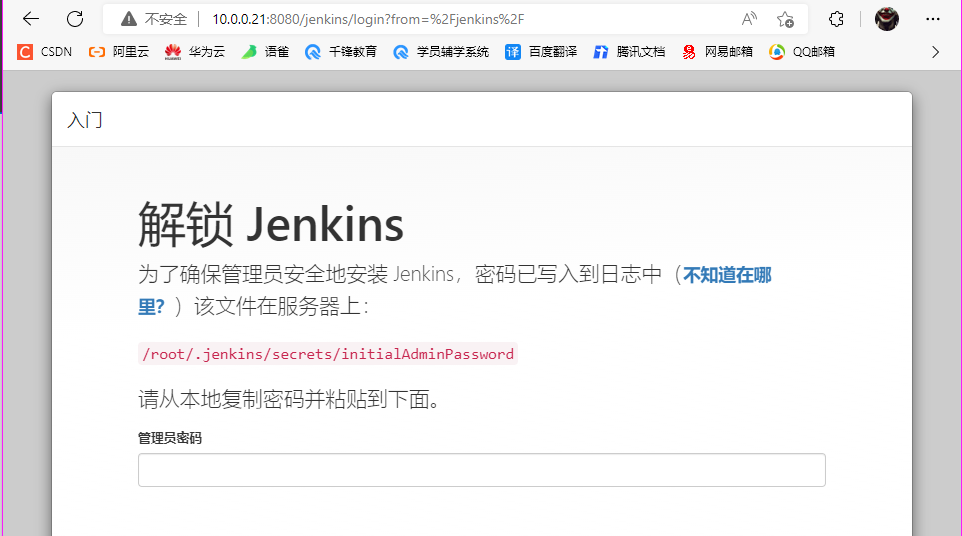
Task: Open the 语雀 bookmark
Action: tap(264, 52)
